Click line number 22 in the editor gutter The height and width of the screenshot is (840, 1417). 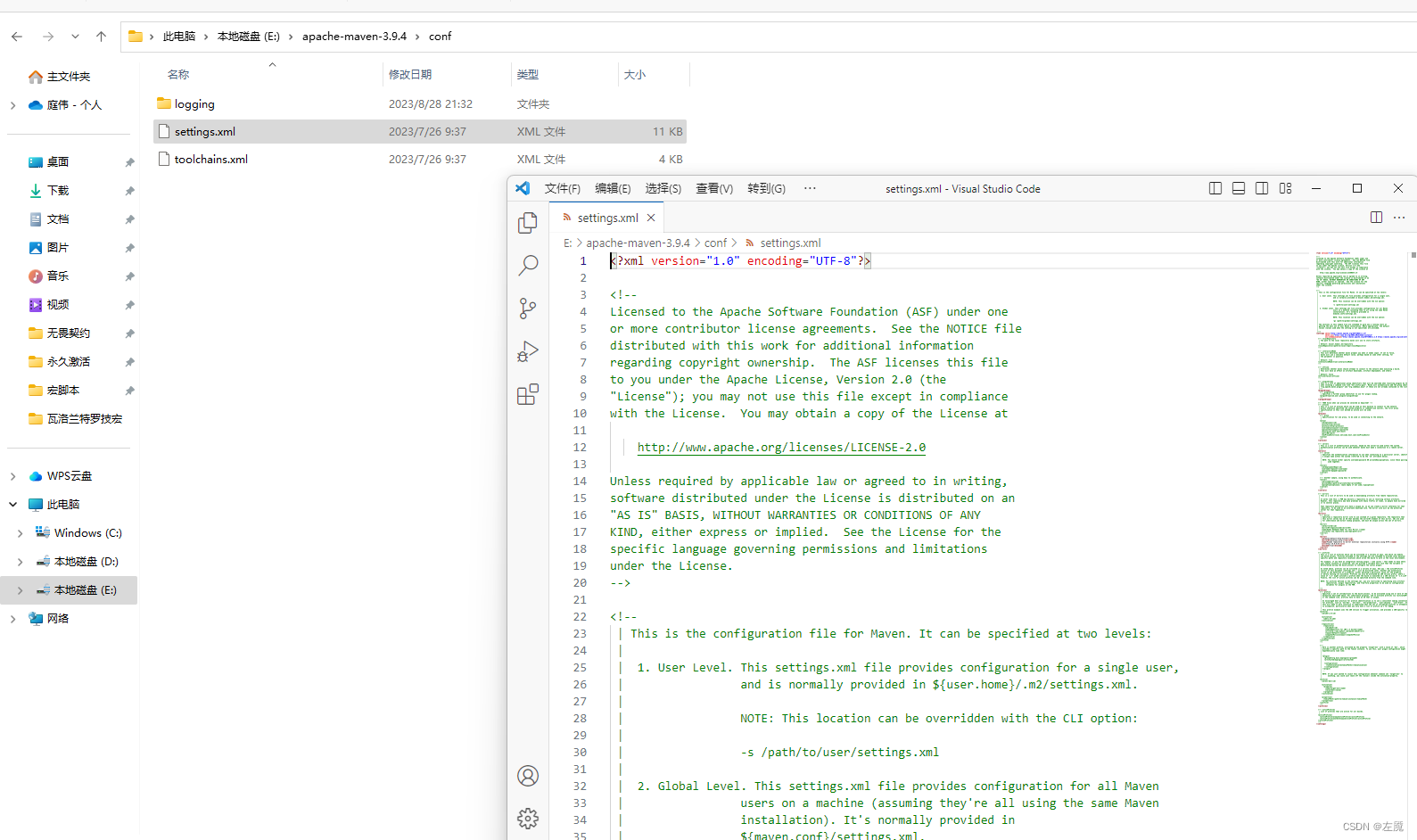[580, 616]
